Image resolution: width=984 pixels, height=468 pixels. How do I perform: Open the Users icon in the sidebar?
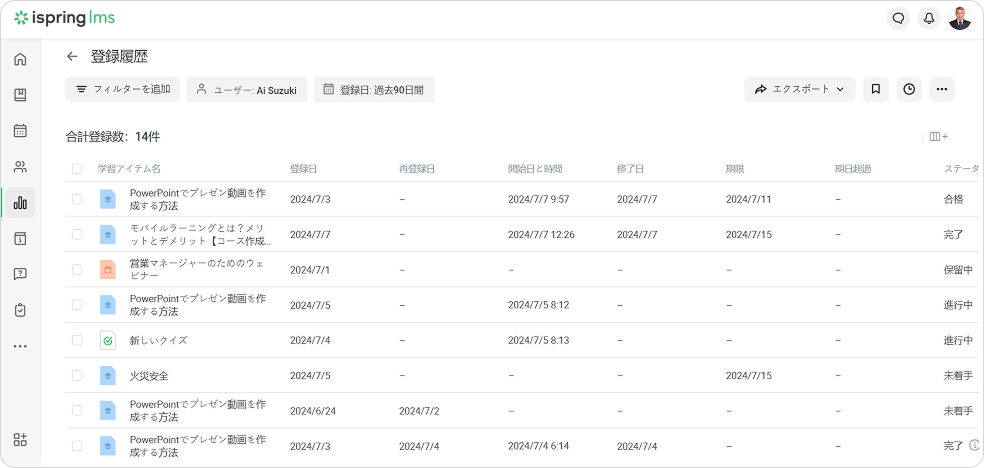(20, 167)
